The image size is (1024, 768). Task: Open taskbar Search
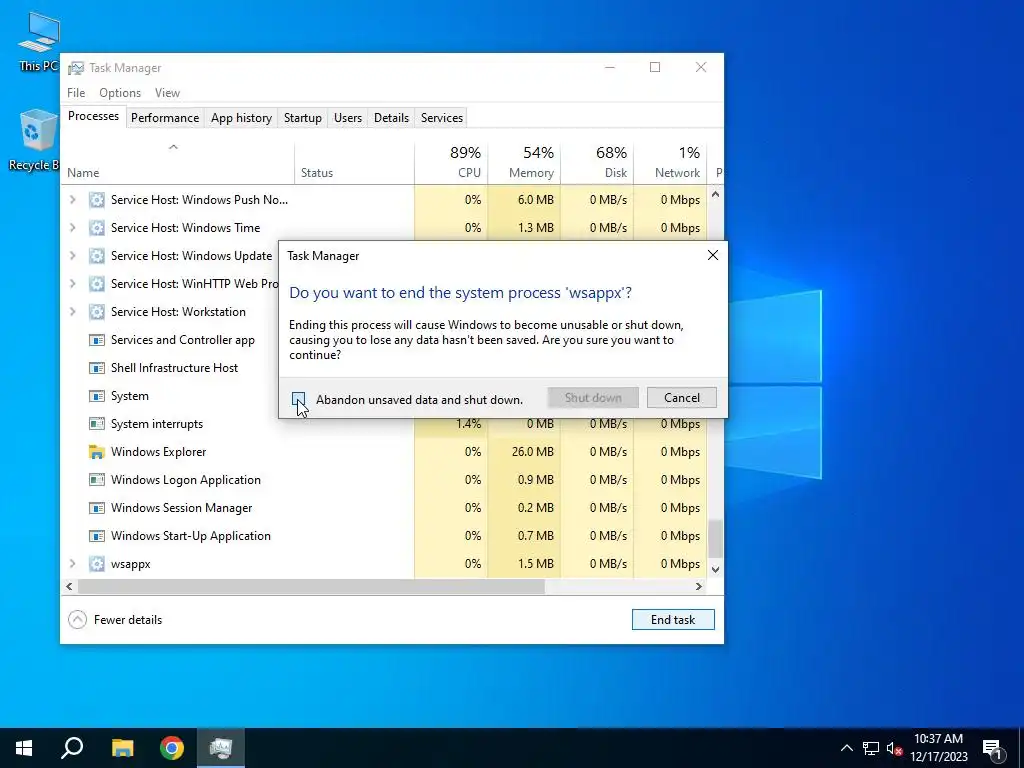coord(72,748)
